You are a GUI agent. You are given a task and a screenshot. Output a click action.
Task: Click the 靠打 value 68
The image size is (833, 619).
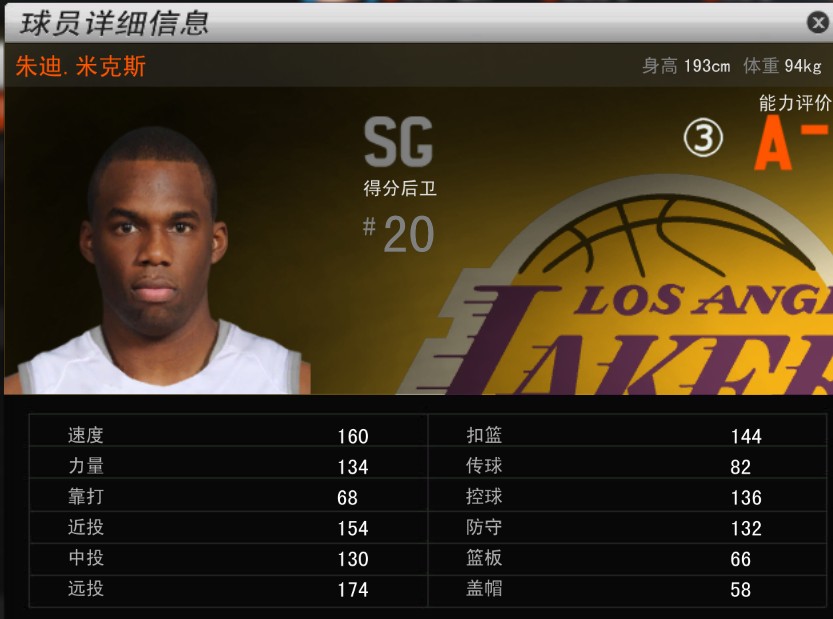pos(347,498)
